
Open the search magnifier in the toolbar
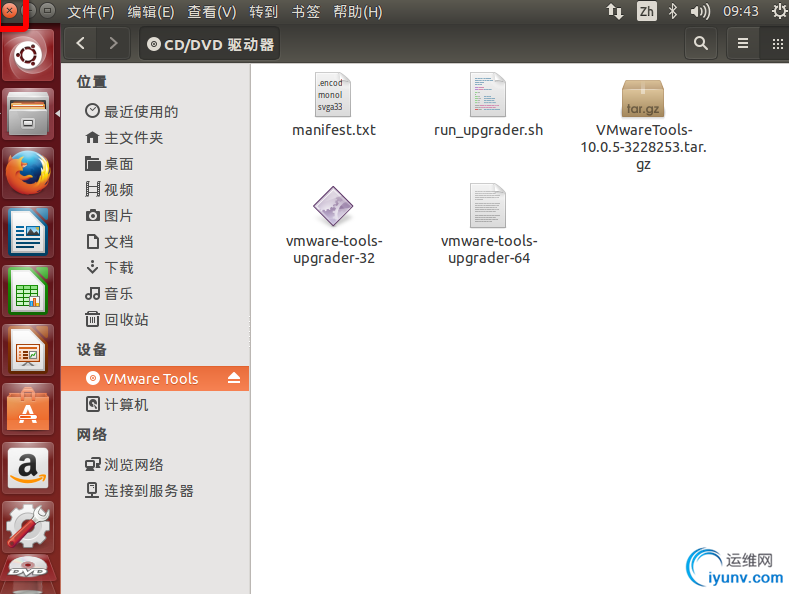point(701,44)
